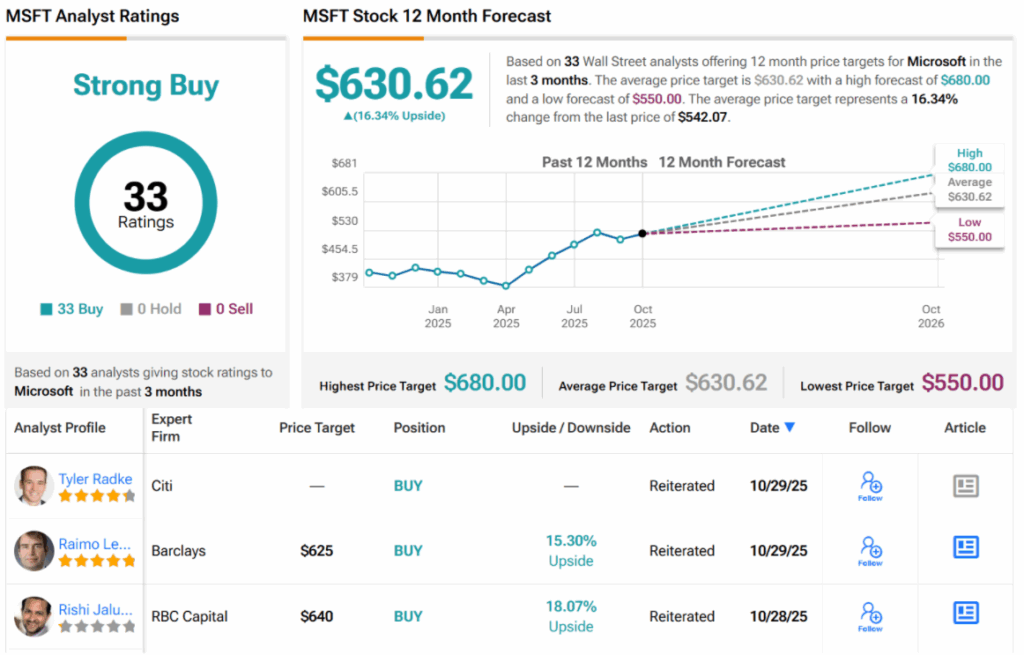Click the Upside / Downside column header
This screenshot has width=1024, height=655.
[571, 427]
